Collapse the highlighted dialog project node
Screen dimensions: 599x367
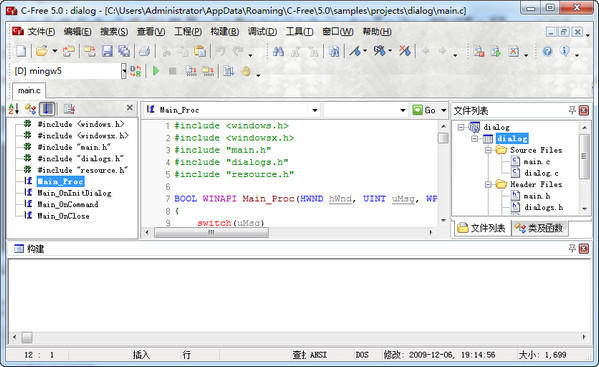474,138
